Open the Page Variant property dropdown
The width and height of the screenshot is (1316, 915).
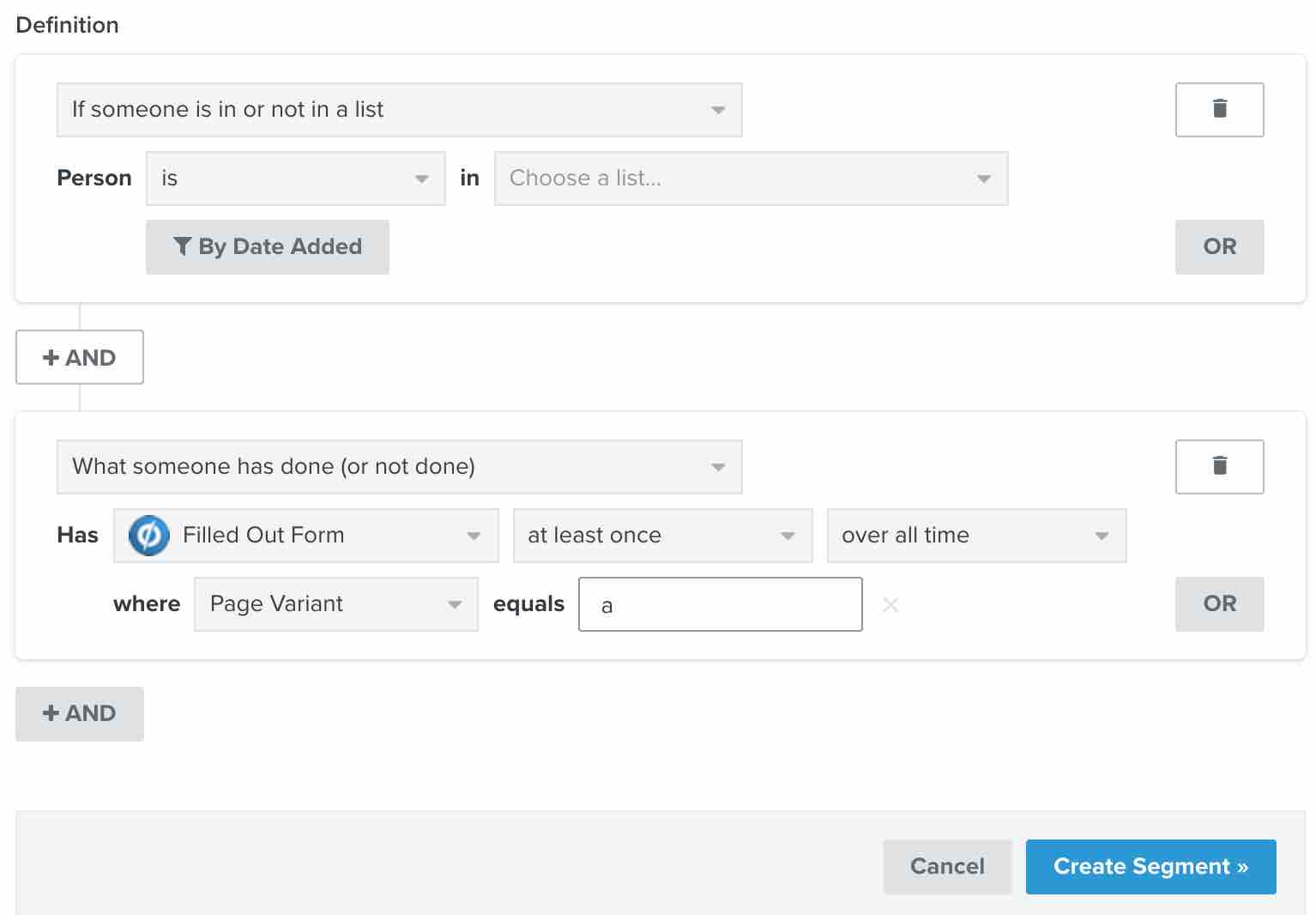tap(335, 604)
